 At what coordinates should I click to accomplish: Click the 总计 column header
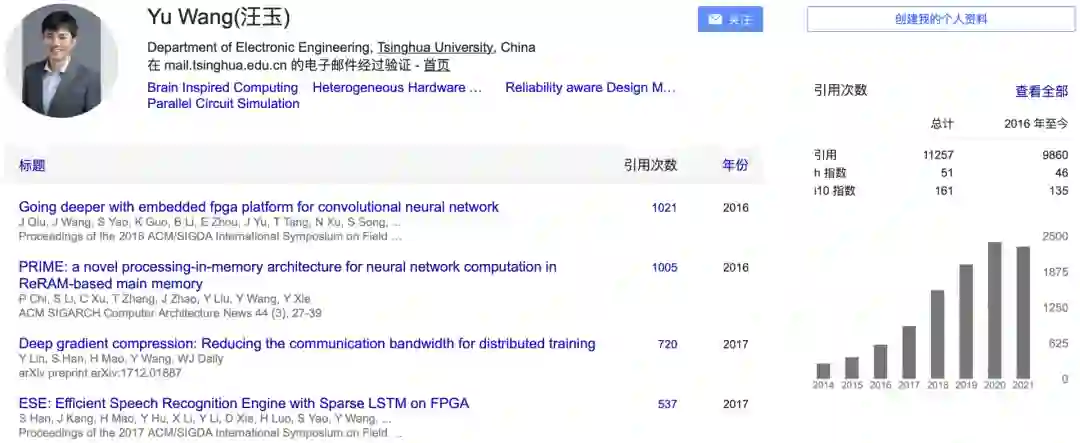(x=942, y=124)
